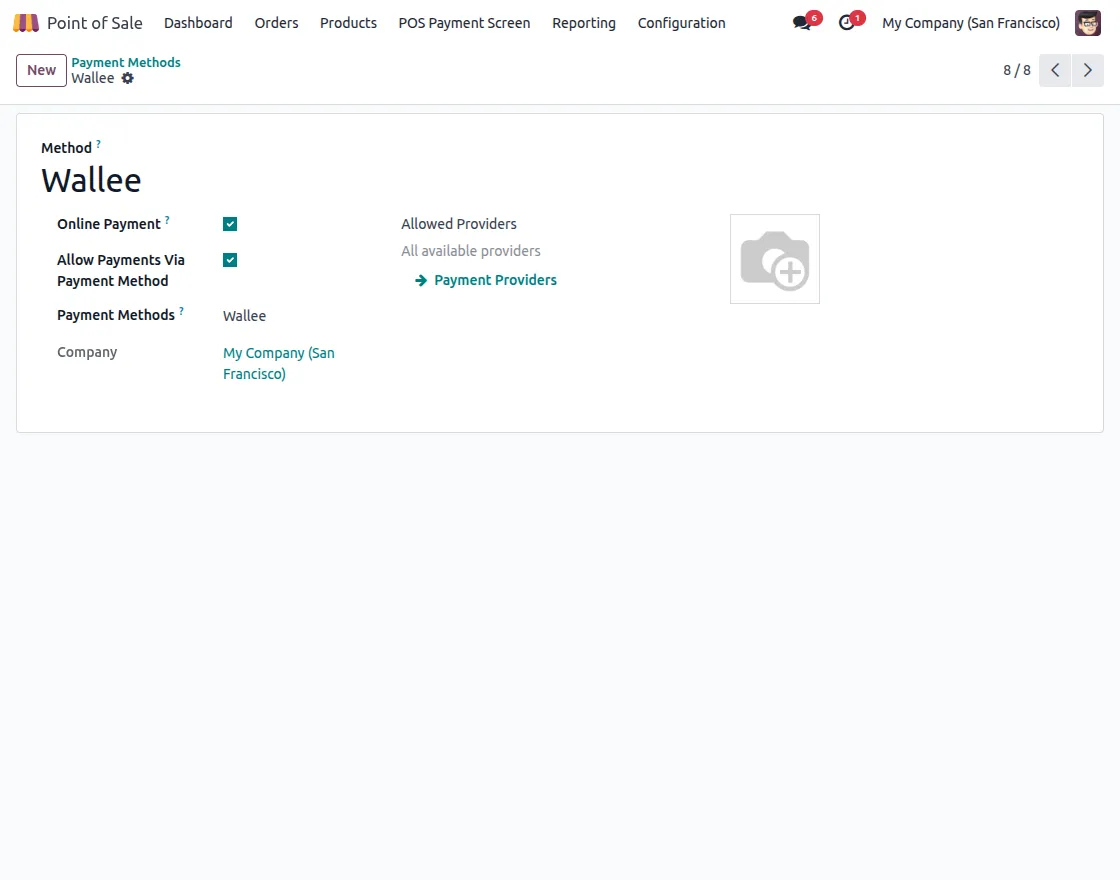Open the My Company (San Francisco) company link
This screenshot has width=1120, height=880.
point(279,364)
